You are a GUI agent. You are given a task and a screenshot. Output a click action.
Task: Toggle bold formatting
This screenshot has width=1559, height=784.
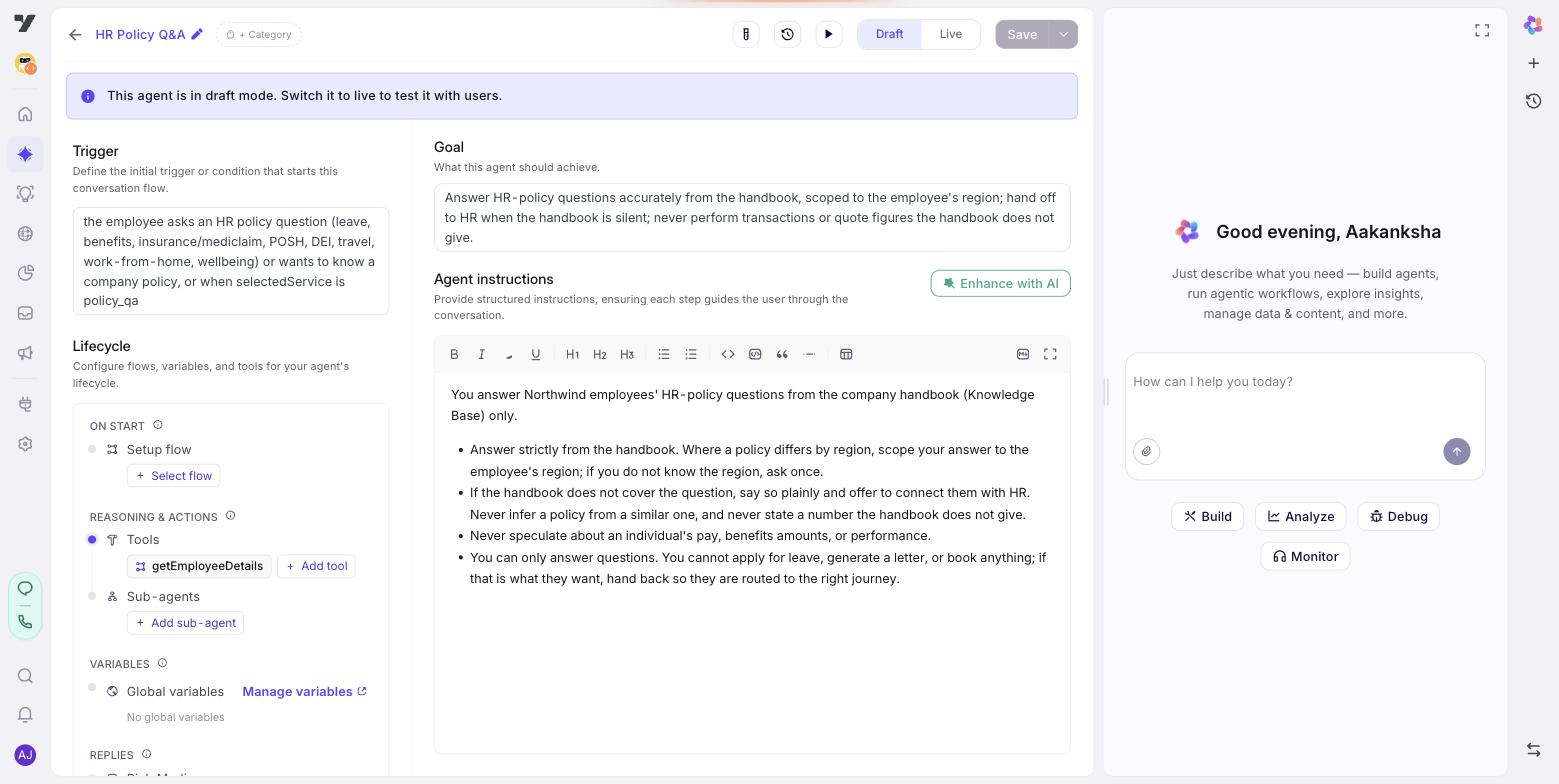(x=454, y=354)
